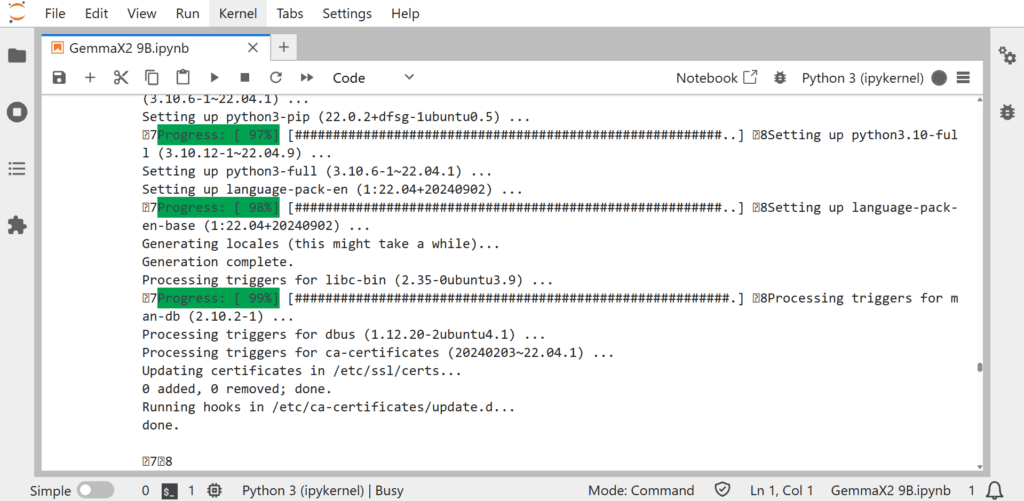Open the file browser sidebar
The height and width of the screenshot is (501, 1024).
tap(17, 56)
